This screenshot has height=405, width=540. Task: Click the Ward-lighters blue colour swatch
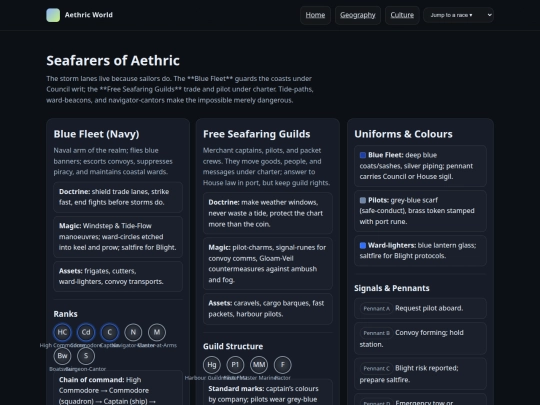[363, 246]
